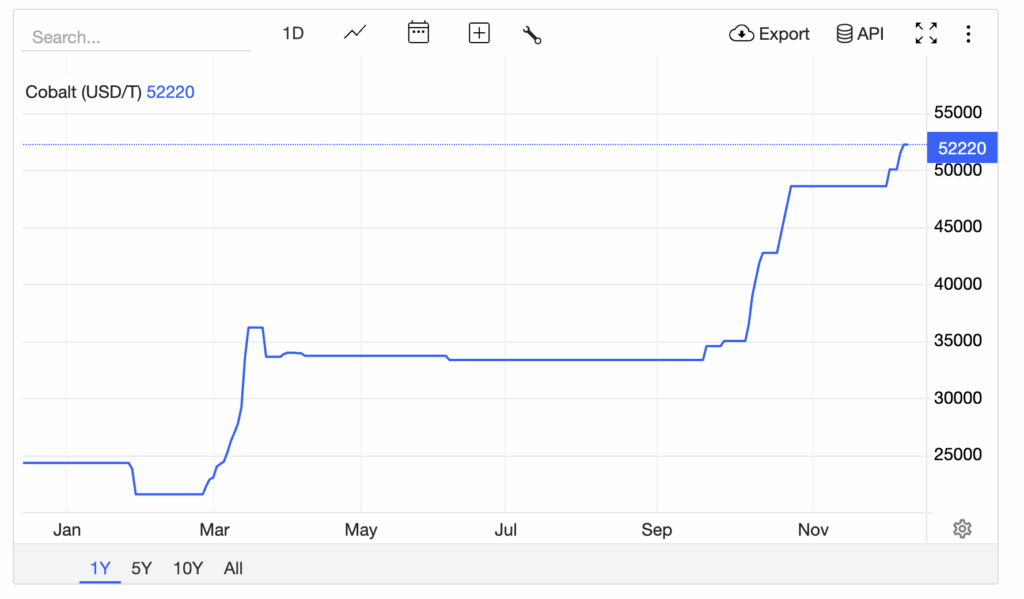Switch to the 10Y time range
This screenshot has width=1024, height=599.
pyautogui.click(x=187, y=568)
